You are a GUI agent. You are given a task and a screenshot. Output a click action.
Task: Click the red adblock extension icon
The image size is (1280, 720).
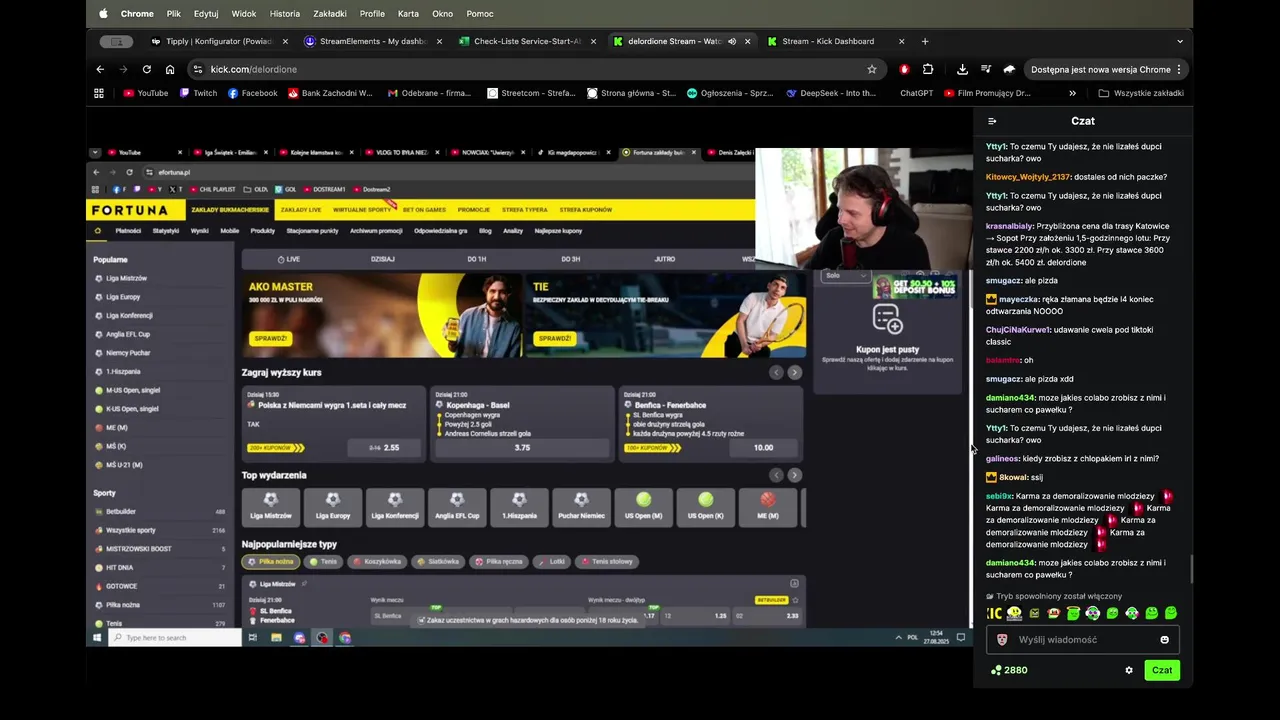click(x=904, y=69)
